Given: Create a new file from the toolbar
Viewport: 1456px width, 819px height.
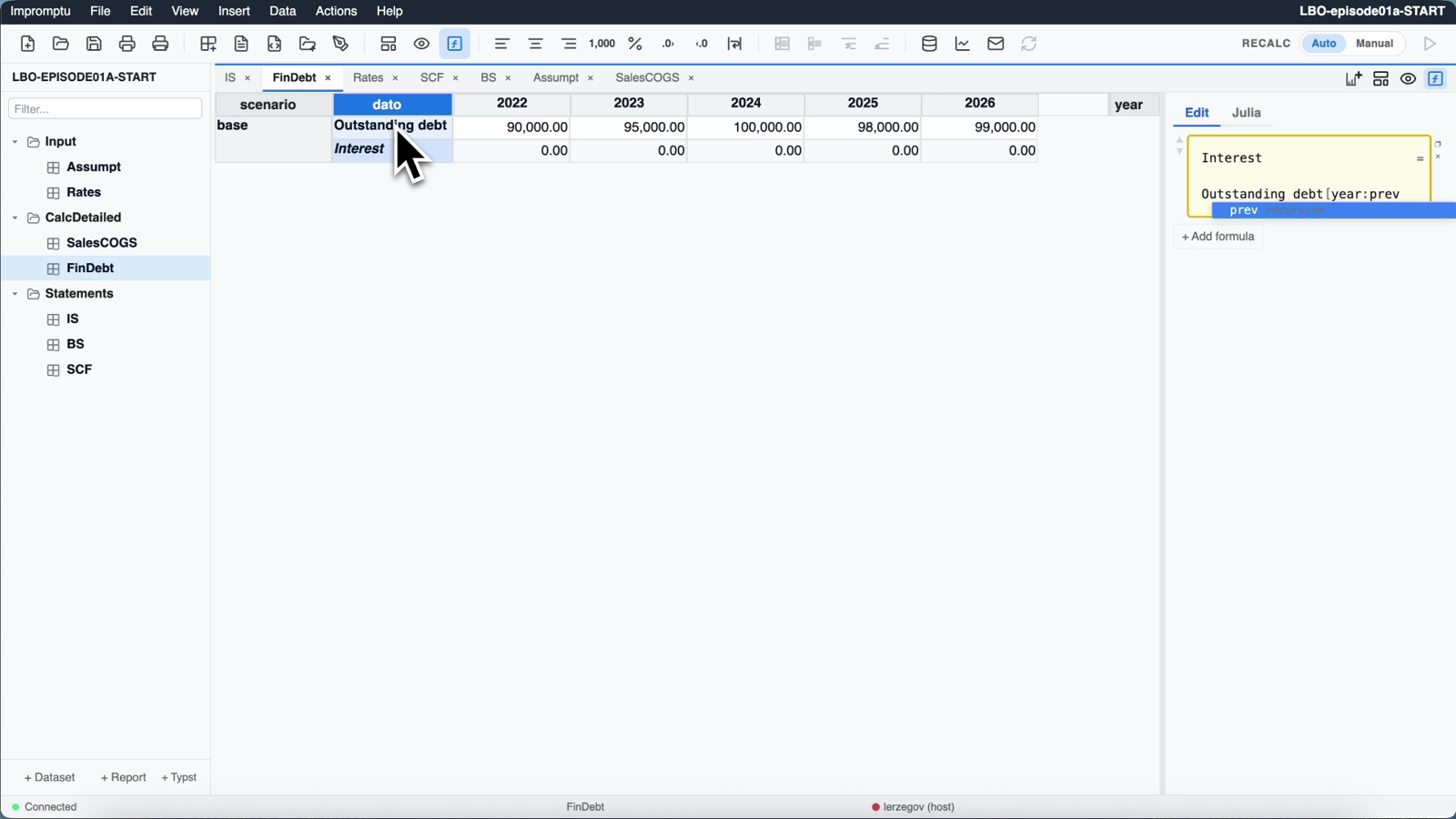Looking at the screenshot, I should click(x=27, y=44).
